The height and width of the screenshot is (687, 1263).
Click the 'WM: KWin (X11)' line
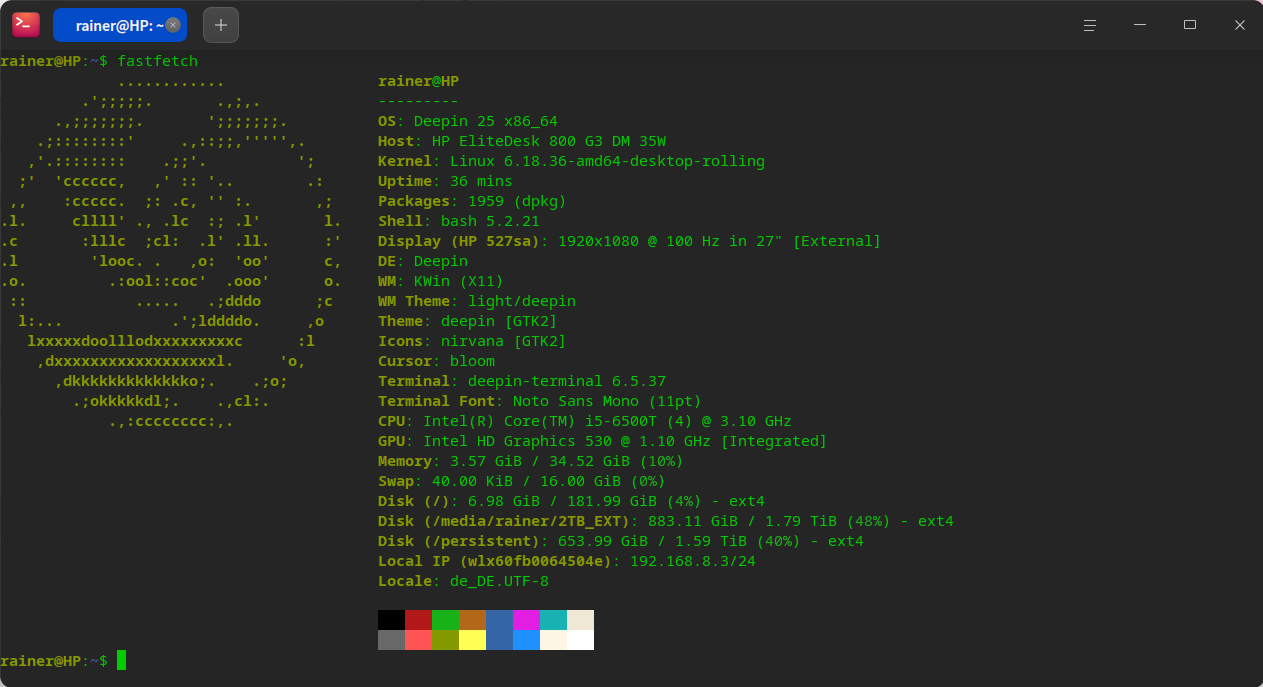point(441,281)
